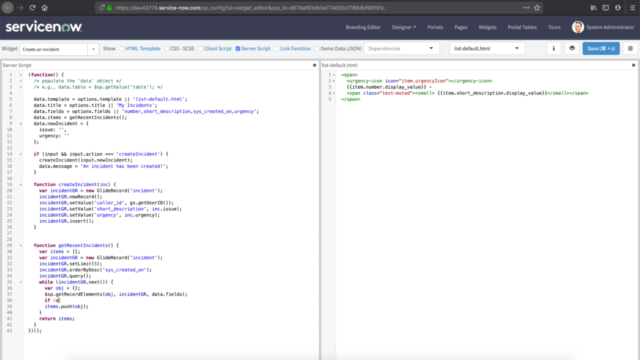Image resolution: width=640 pixels, height=360 pixels.
Task: Click the browser back arrow
Action: click(x=7, y=8)
